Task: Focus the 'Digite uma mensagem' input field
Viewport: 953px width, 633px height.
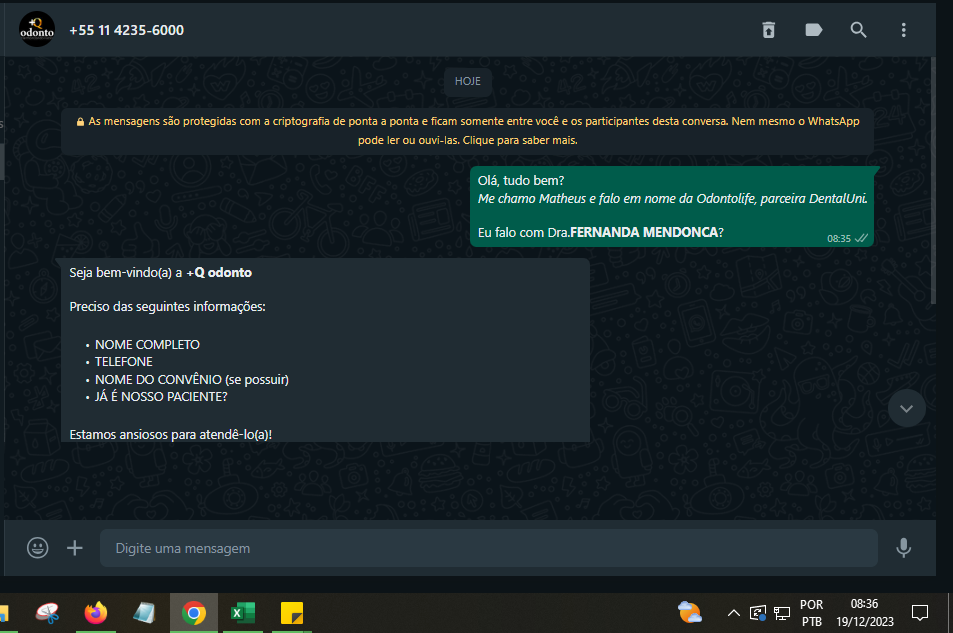Action: (489, 548)
